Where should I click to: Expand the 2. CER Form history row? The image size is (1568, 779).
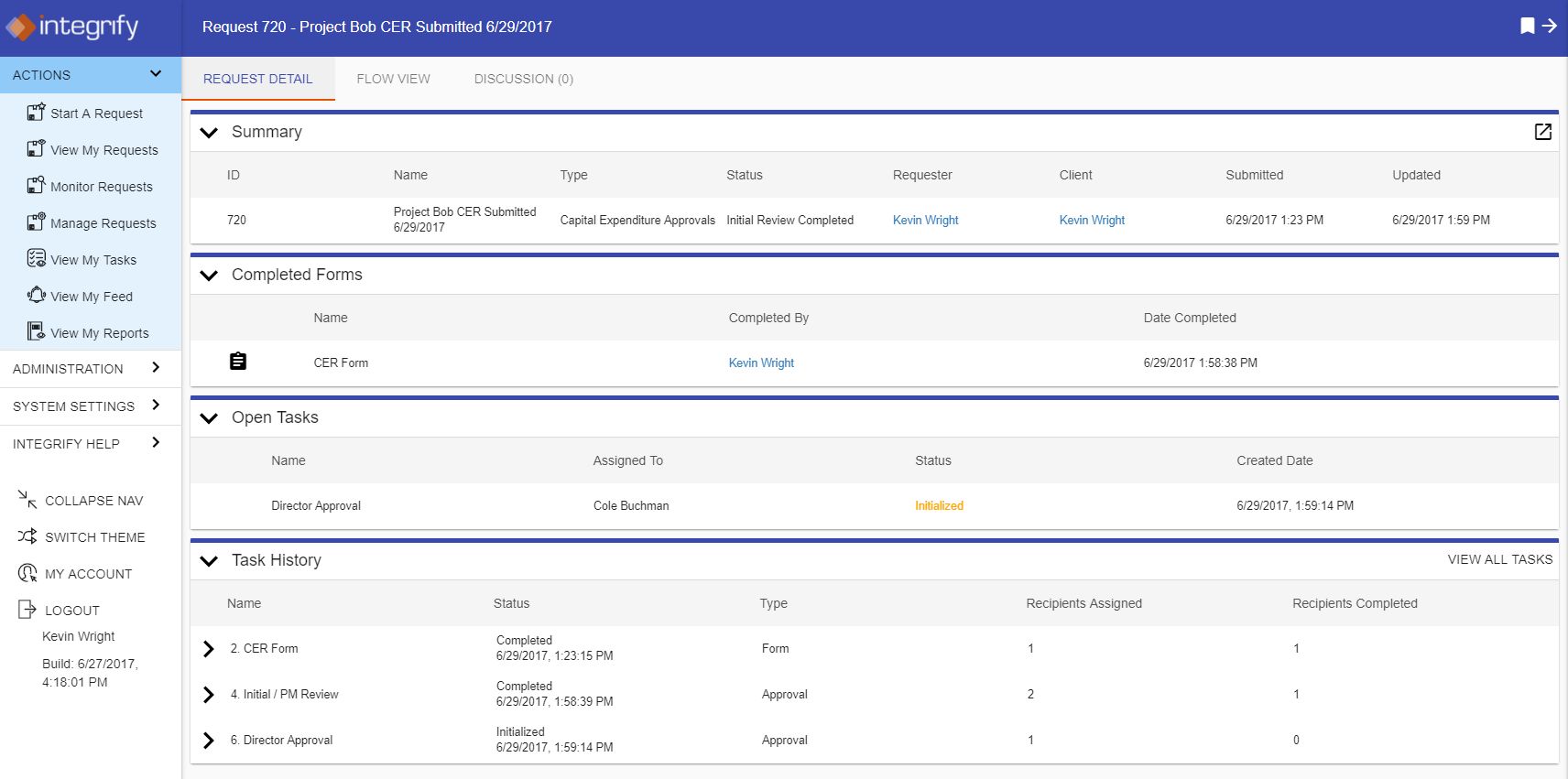pyautogui.click(x=209, y=648)
